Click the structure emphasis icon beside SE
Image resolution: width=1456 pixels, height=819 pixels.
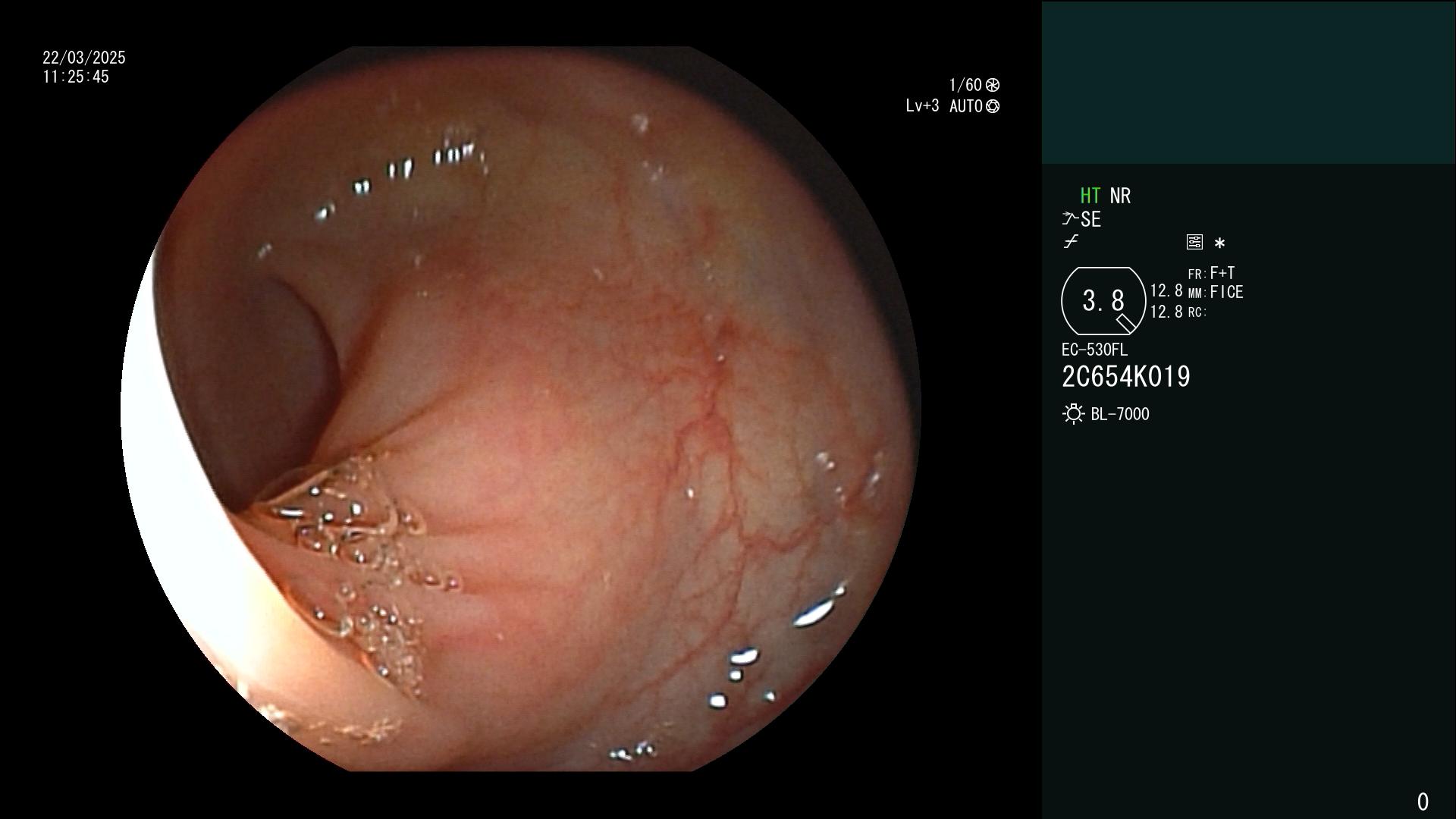pyautogui.click(x=1070, y=219)
